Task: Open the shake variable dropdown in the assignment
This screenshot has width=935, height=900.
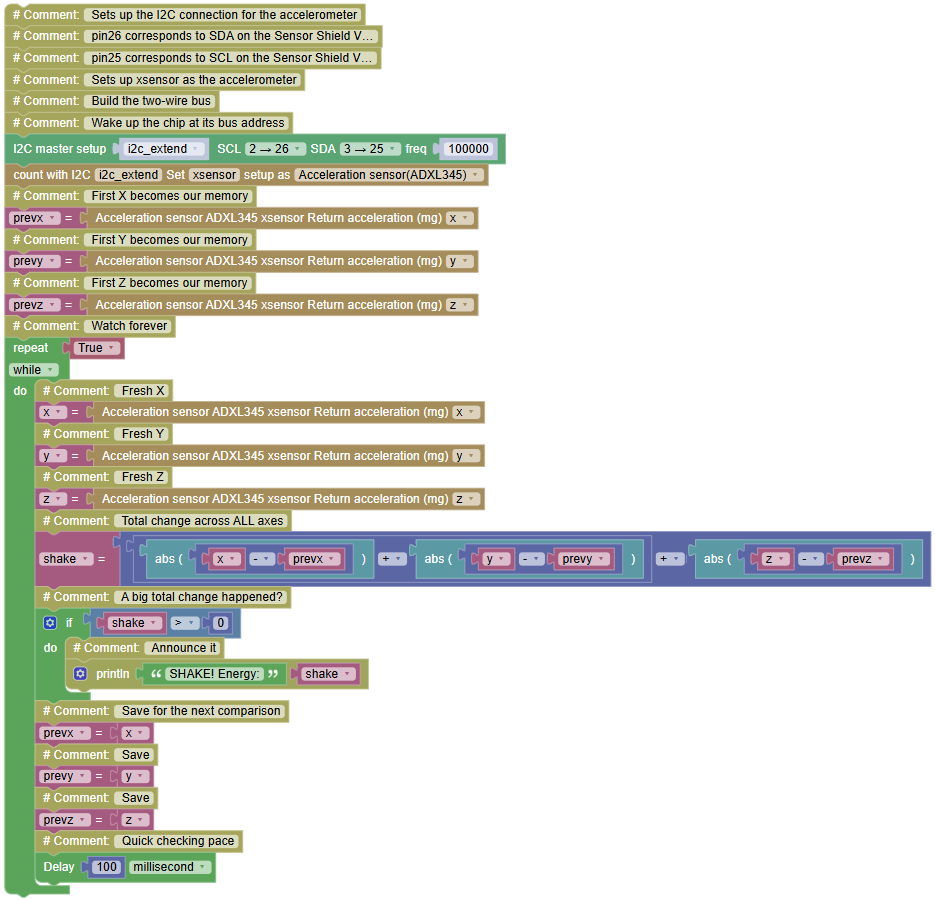Action: (66, 559)
